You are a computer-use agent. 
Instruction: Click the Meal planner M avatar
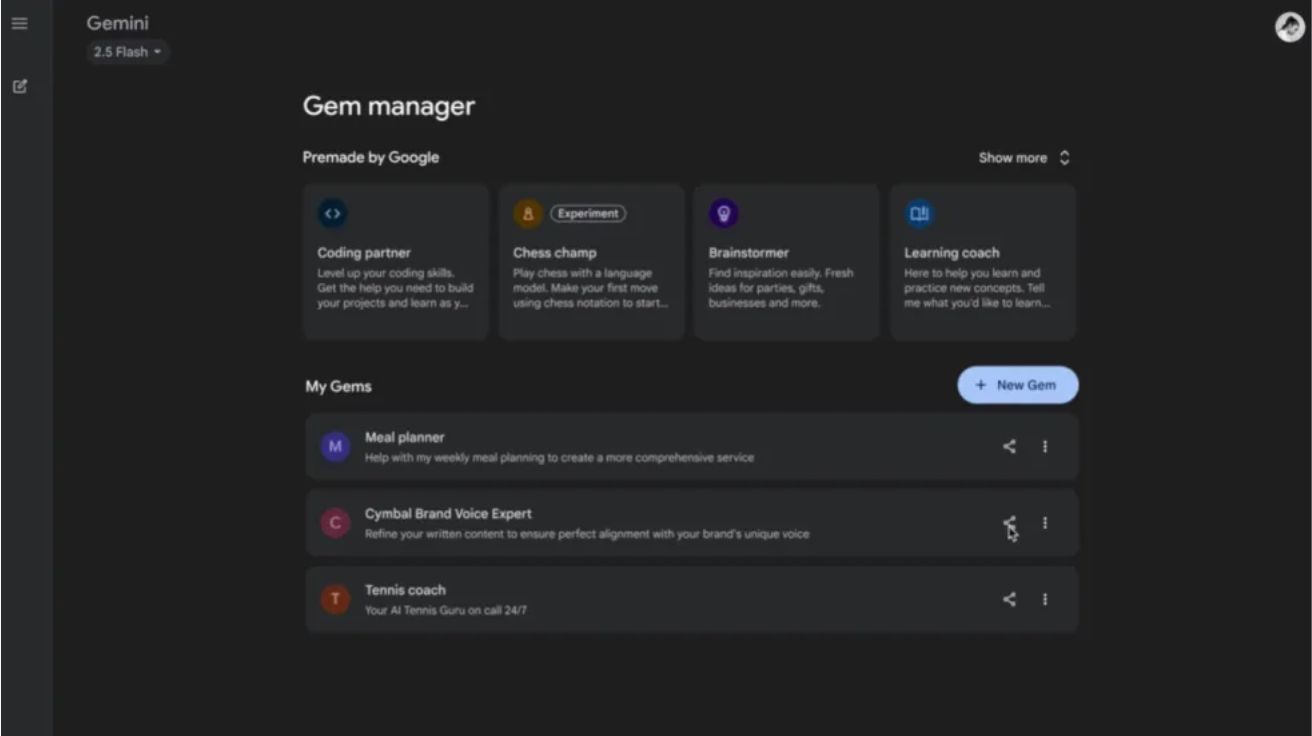[335, 446]
